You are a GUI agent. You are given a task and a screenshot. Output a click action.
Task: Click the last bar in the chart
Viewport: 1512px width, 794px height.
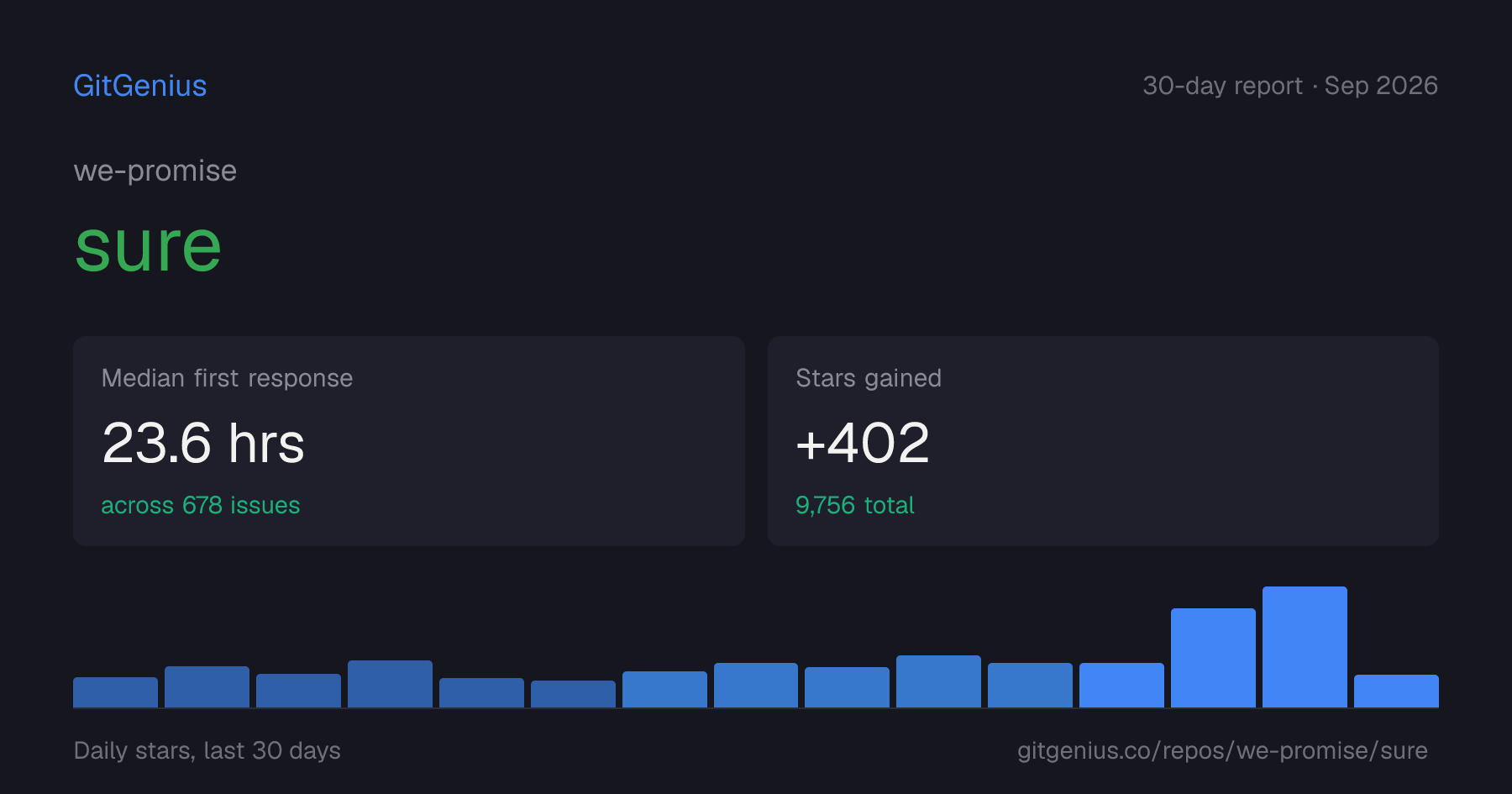1396,691
